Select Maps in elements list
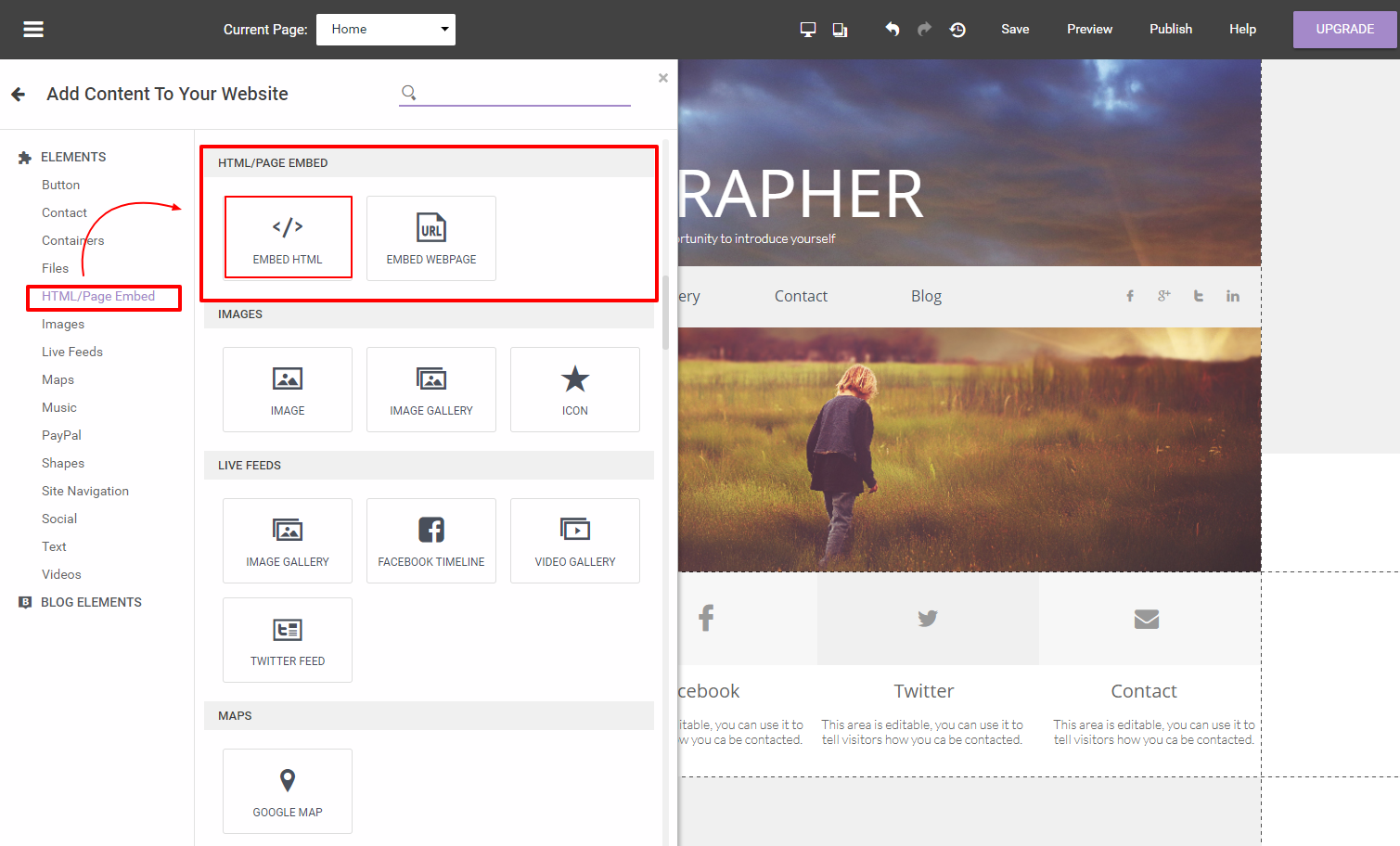 tap(58, 379)
